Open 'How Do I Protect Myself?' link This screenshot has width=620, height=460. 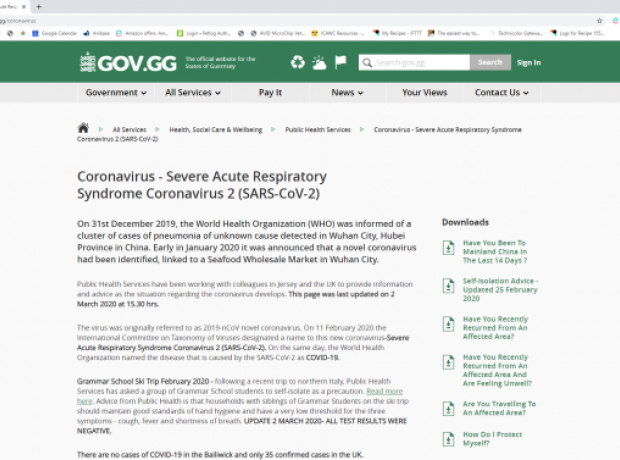[492, 439]
